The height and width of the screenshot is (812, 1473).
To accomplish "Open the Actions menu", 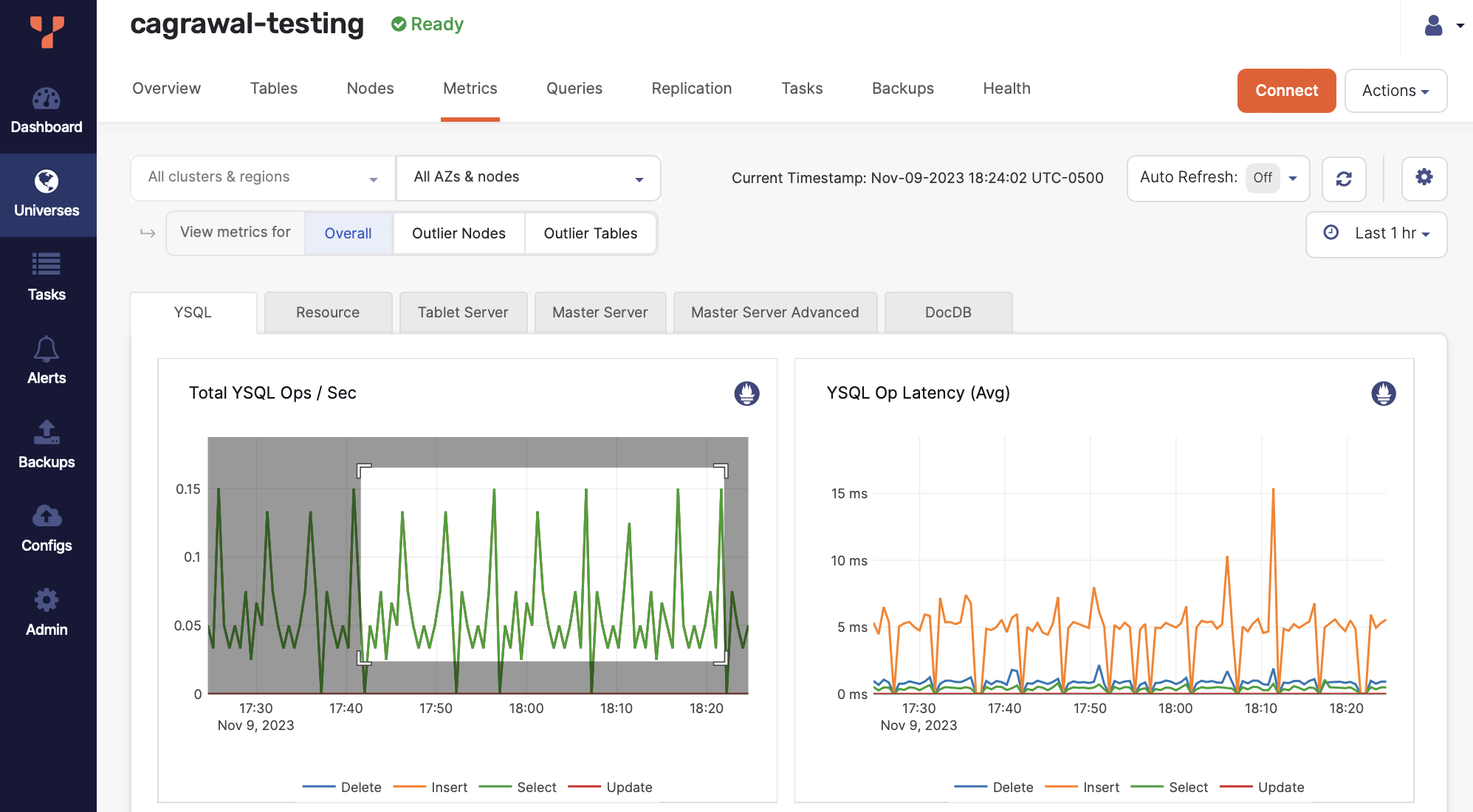I will tap(1395, 90).
